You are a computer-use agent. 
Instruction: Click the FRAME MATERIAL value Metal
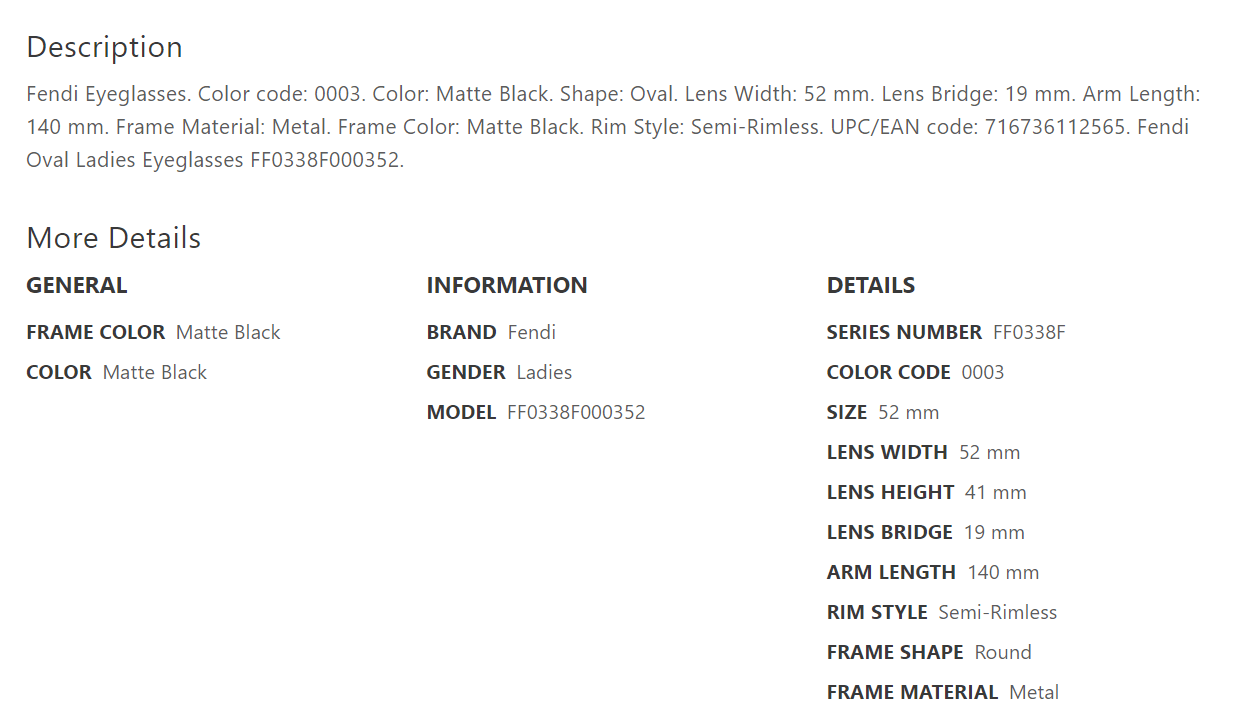1034,692
